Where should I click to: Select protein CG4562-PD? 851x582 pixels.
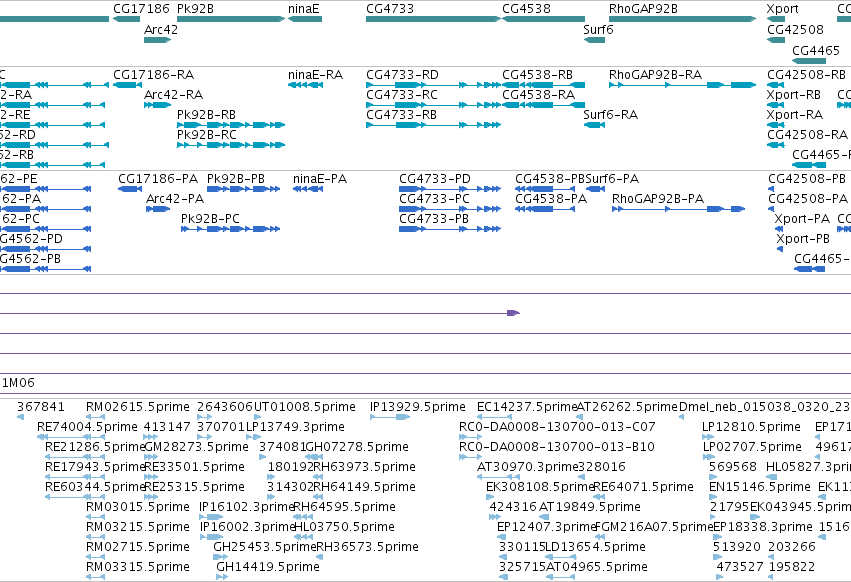pos(31,239)
